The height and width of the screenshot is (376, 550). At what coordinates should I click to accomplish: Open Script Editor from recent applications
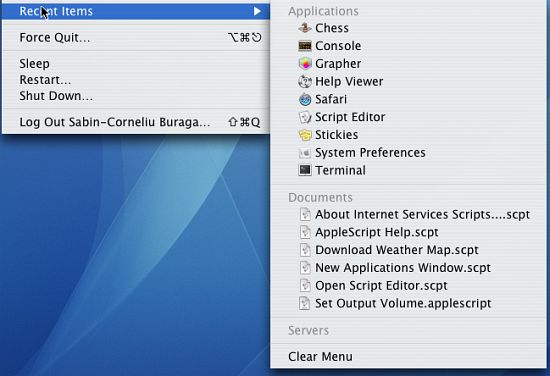coord(408,117)
